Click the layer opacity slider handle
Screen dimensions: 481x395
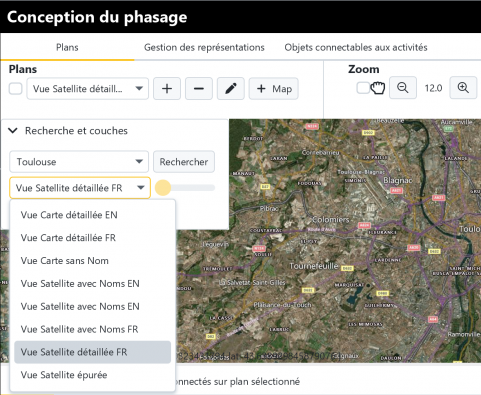[x=163, y=188]
